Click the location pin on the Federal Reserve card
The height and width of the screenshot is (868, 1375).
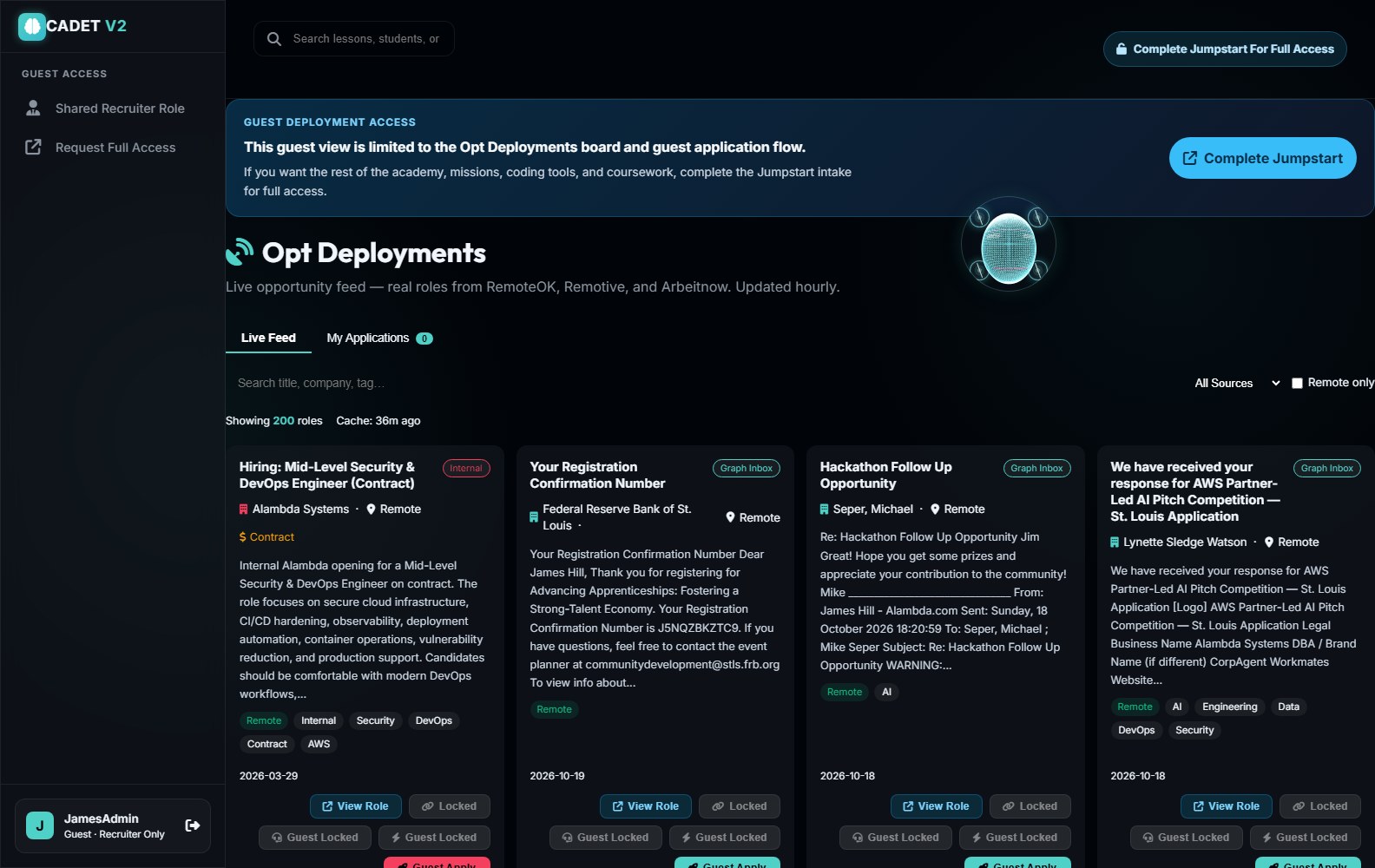731,517
